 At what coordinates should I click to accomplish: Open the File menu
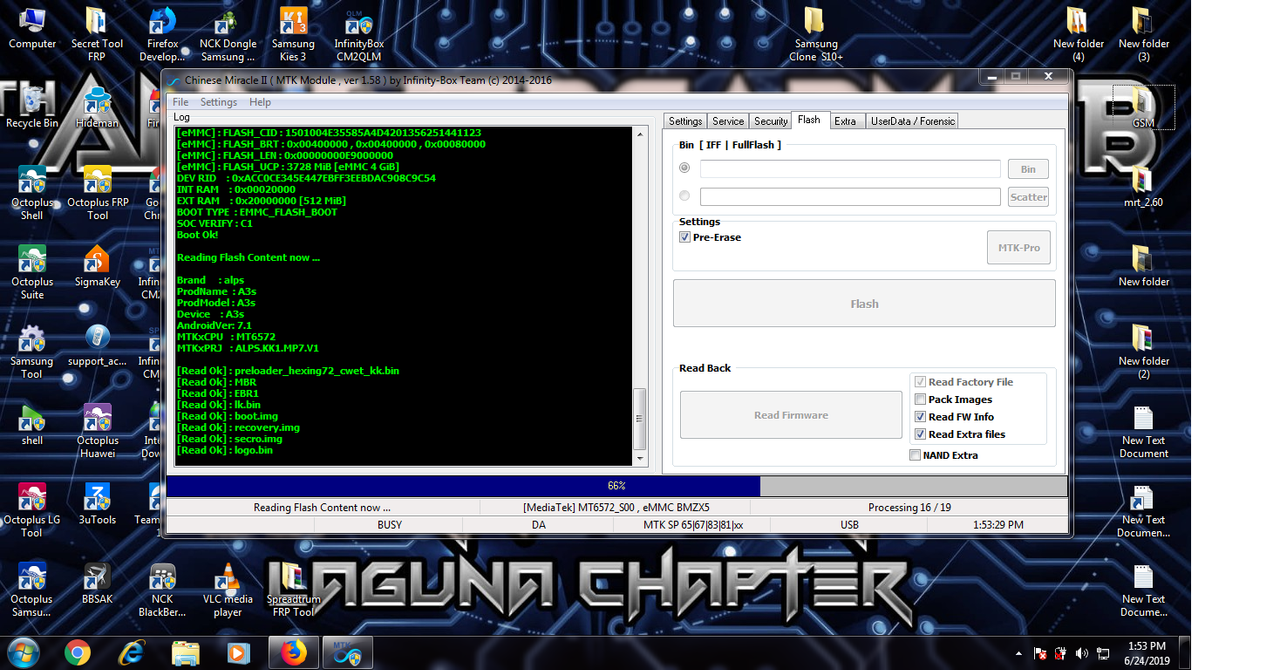click(180, 102)
